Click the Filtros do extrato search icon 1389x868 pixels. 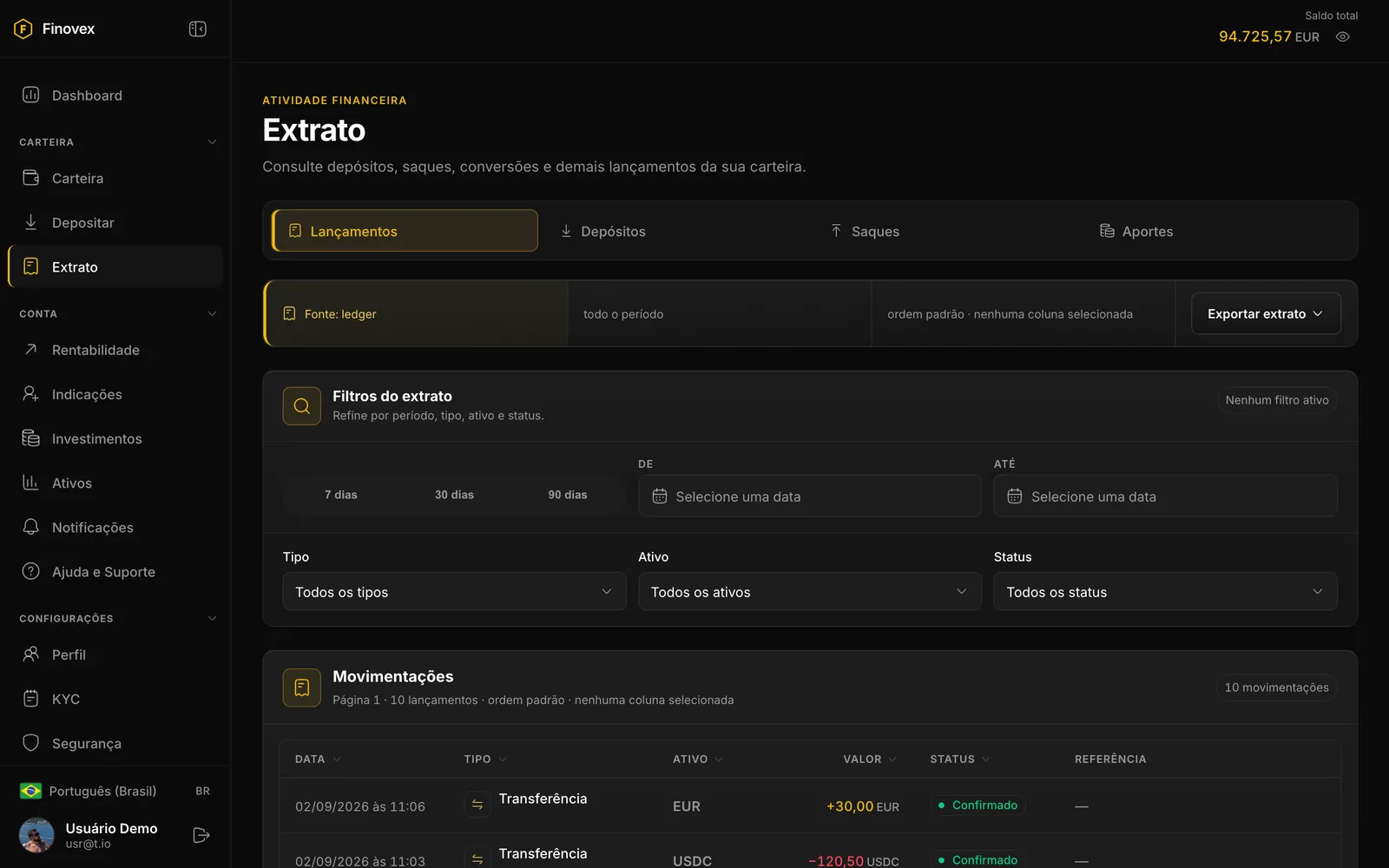(x=302, y=405)
